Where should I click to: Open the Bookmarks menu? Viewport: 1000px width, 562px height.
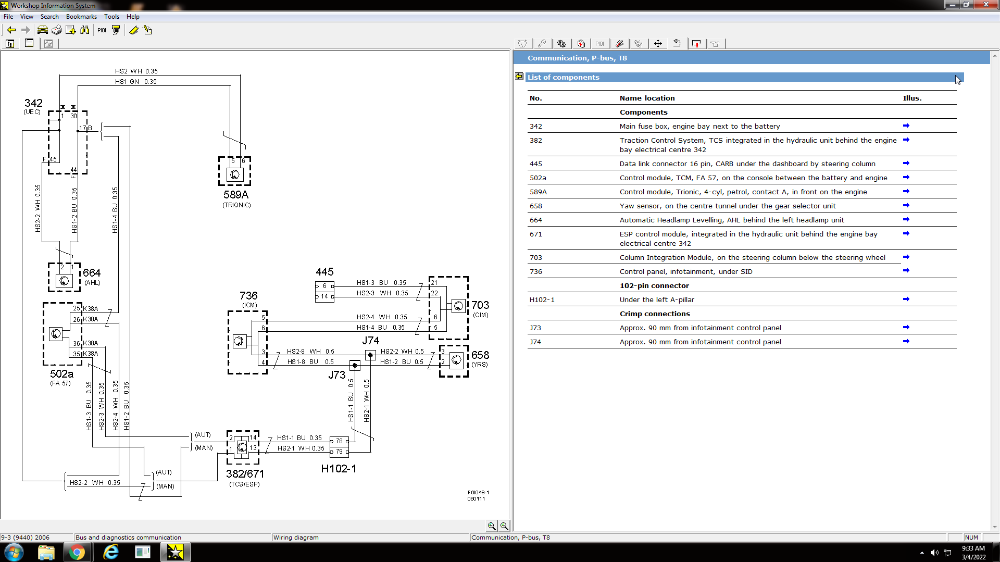pos(80,17)
